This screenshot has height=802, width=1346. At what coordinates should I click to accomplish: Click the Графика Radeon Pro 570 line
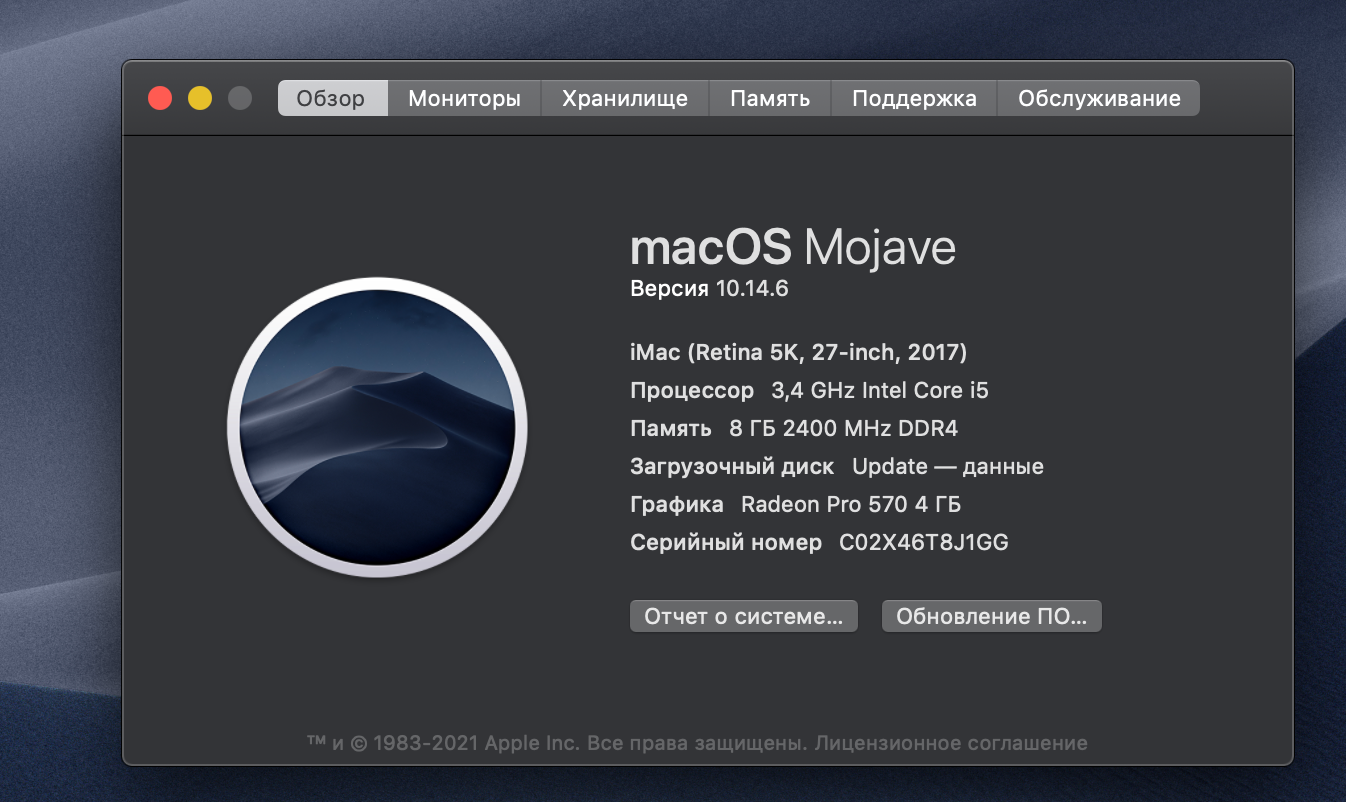795,505
